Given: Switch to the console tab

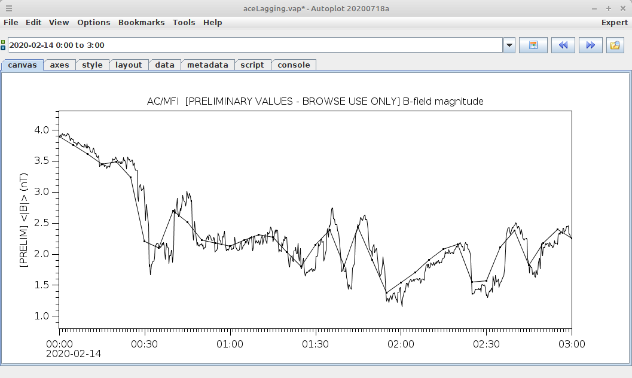Looking at the screenshot, I should (x=294, y=65).
